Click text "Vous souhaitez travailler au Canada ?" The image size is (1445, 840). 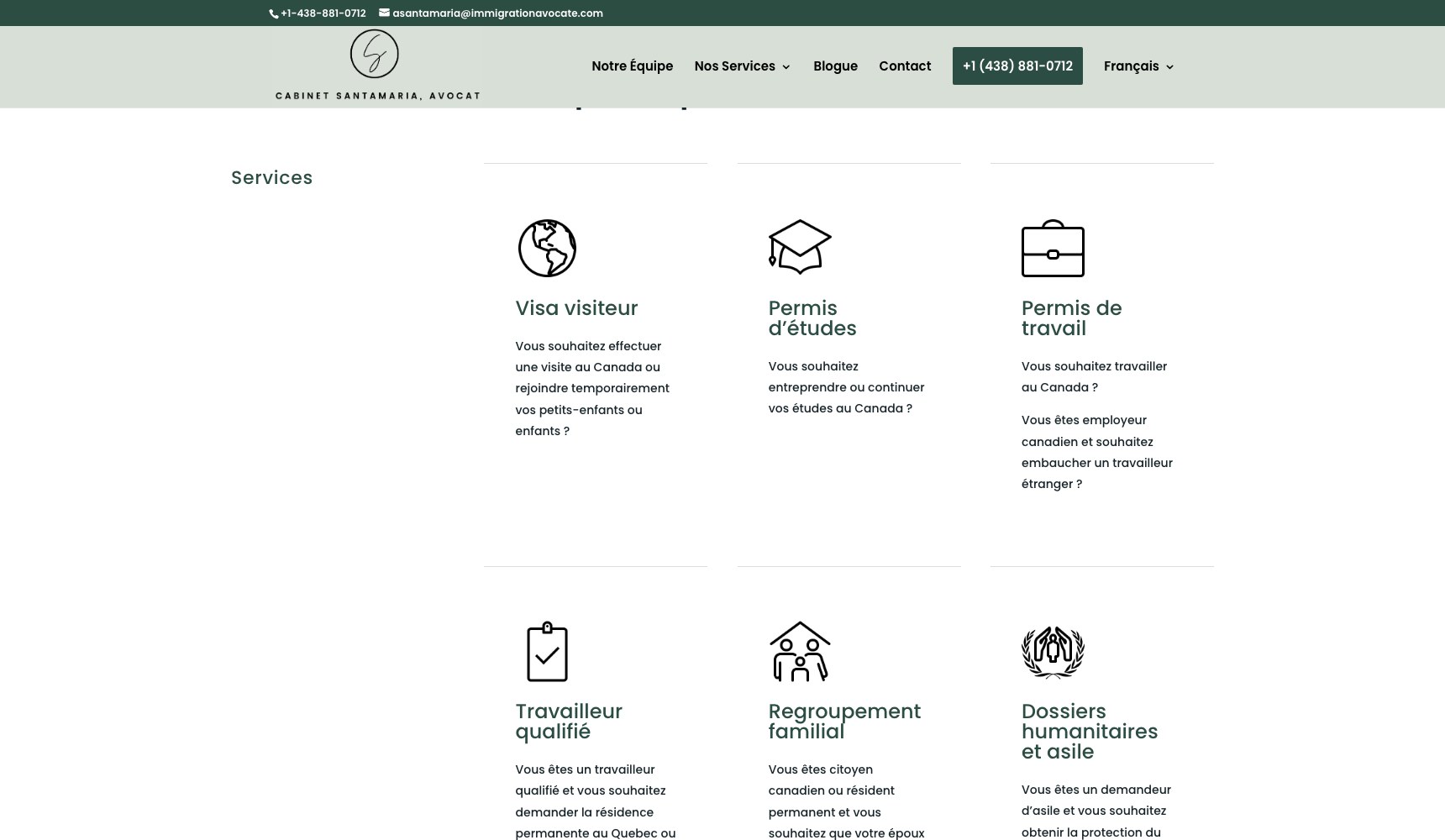(x=1094, y=377)
